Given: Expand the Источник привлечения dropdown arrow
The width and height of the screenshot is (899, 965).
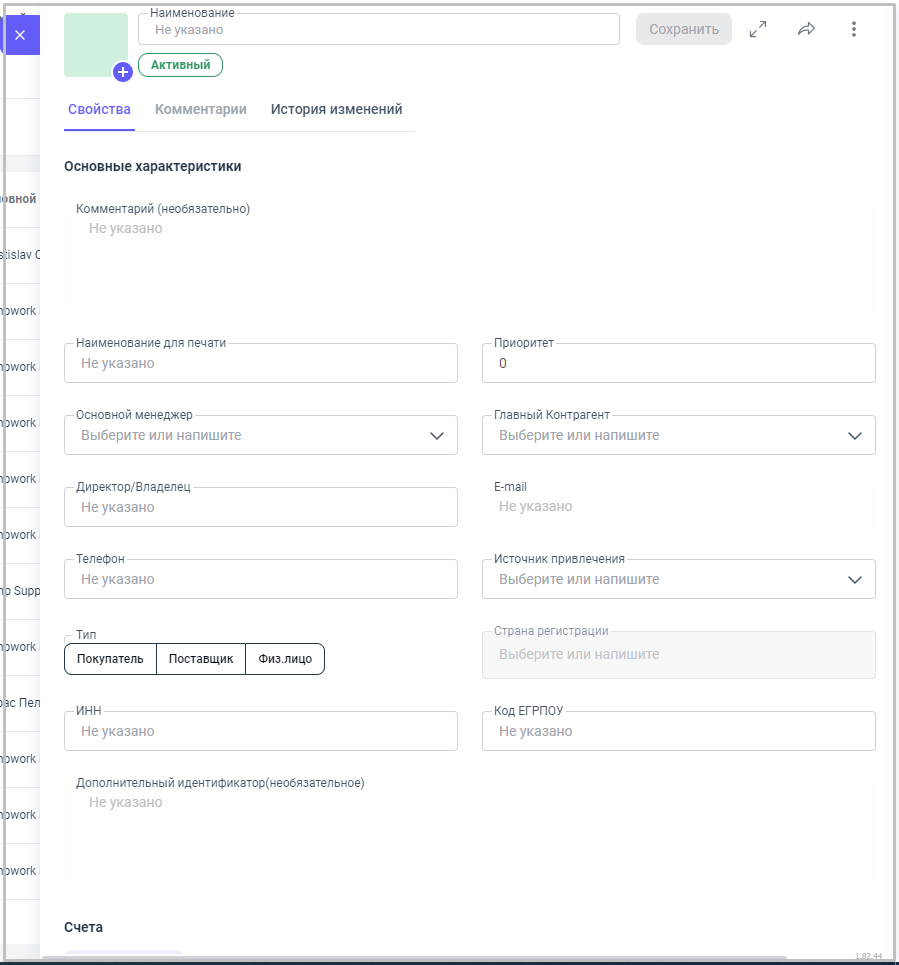Looking at the screenshot, I should (x=855, y=580).
